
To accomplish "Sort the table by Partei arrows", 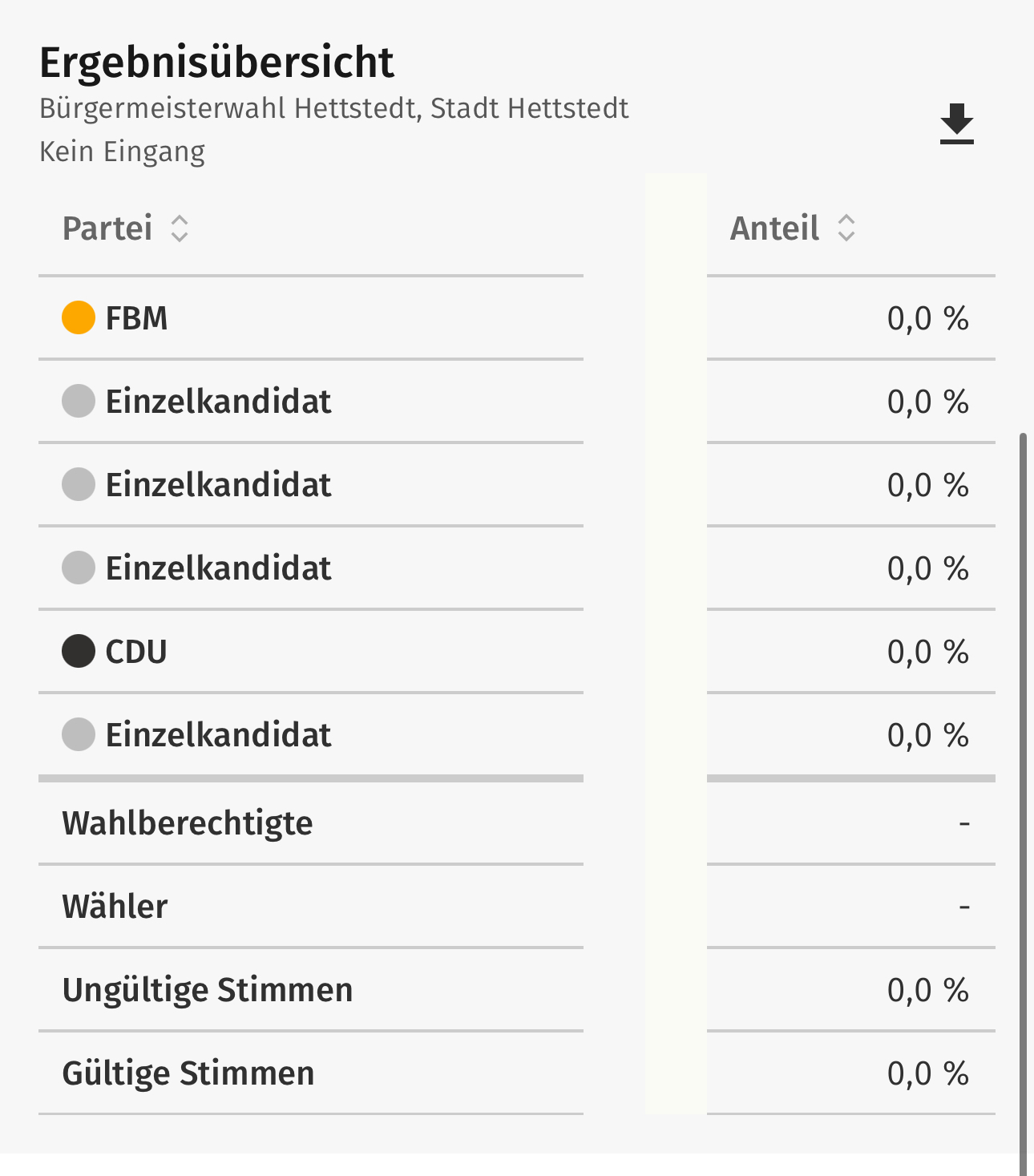I will coord(180,228).
